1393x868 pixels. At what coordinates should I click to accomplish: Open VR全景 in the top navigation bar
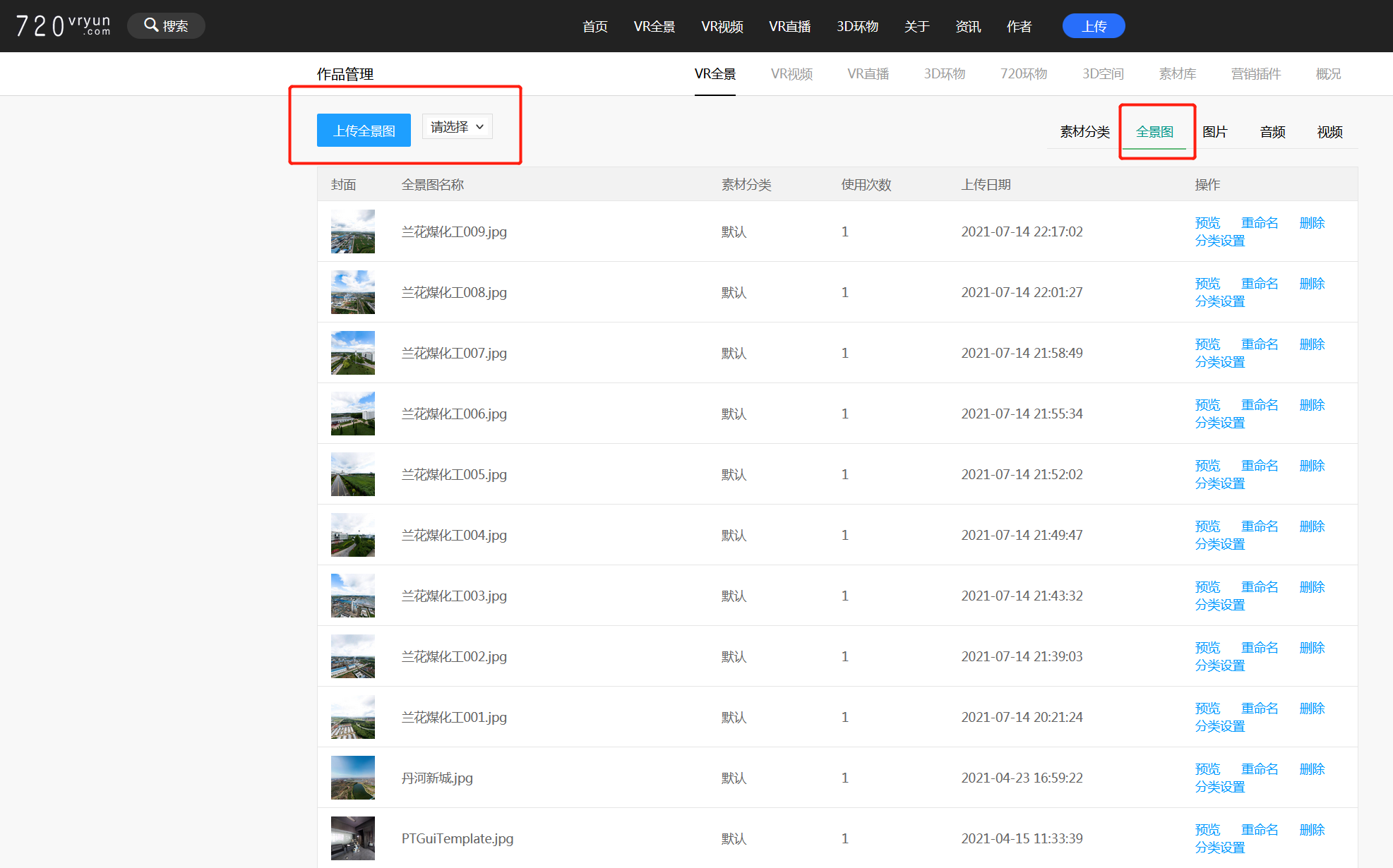(654, 26)
